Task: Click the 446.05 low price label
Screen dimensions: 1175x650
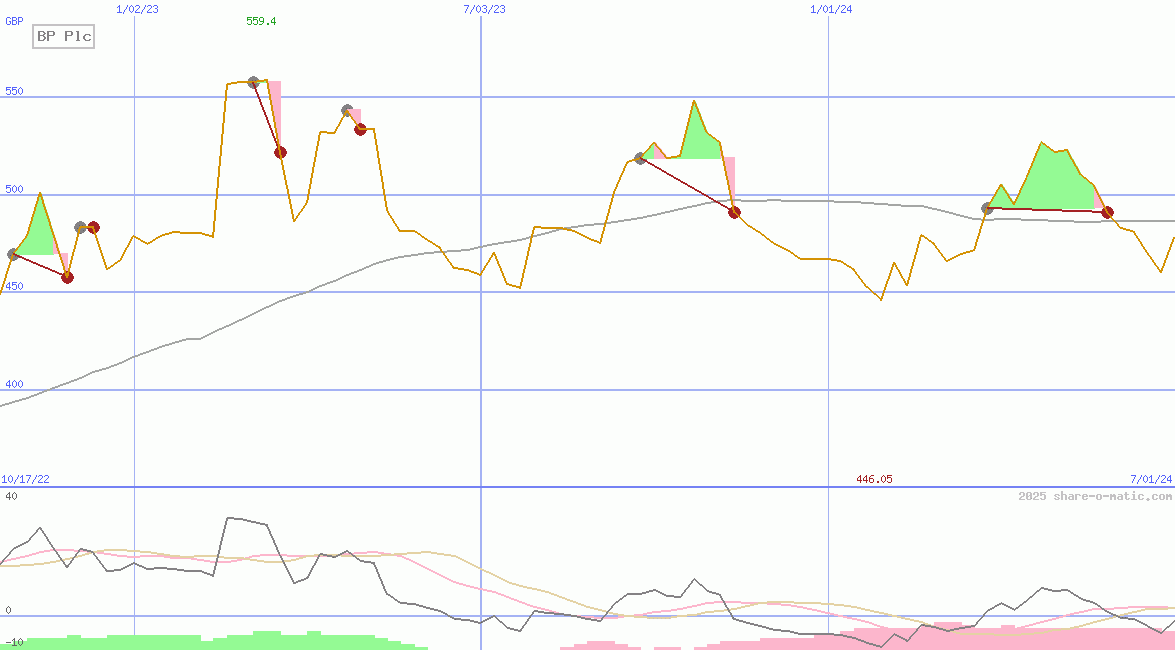Action: 874,479
